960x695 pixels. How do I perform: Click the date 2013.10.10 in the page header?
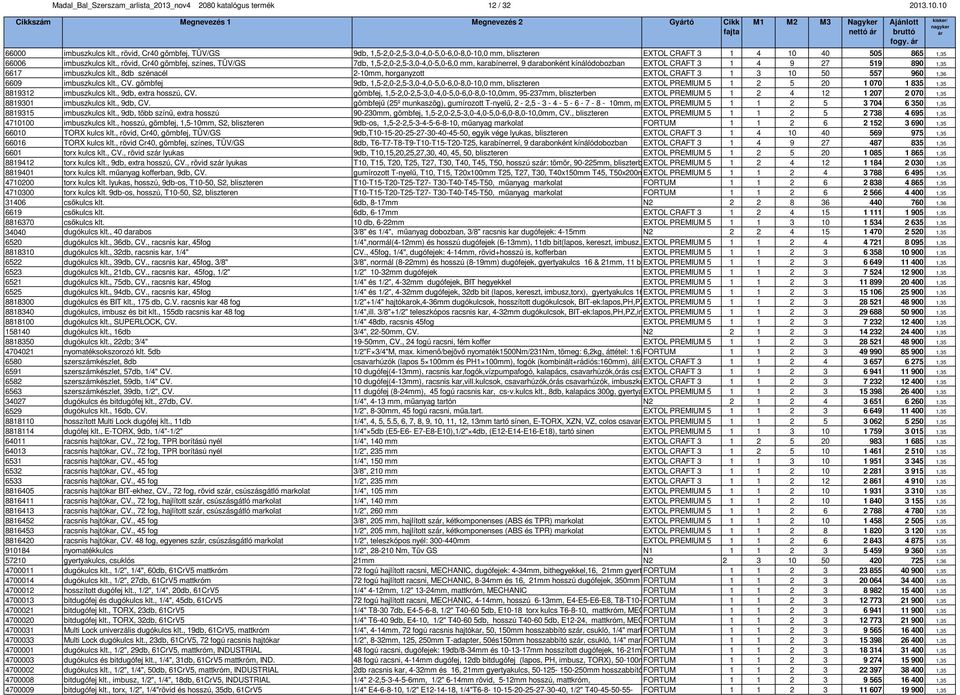[x=928, y=6]
